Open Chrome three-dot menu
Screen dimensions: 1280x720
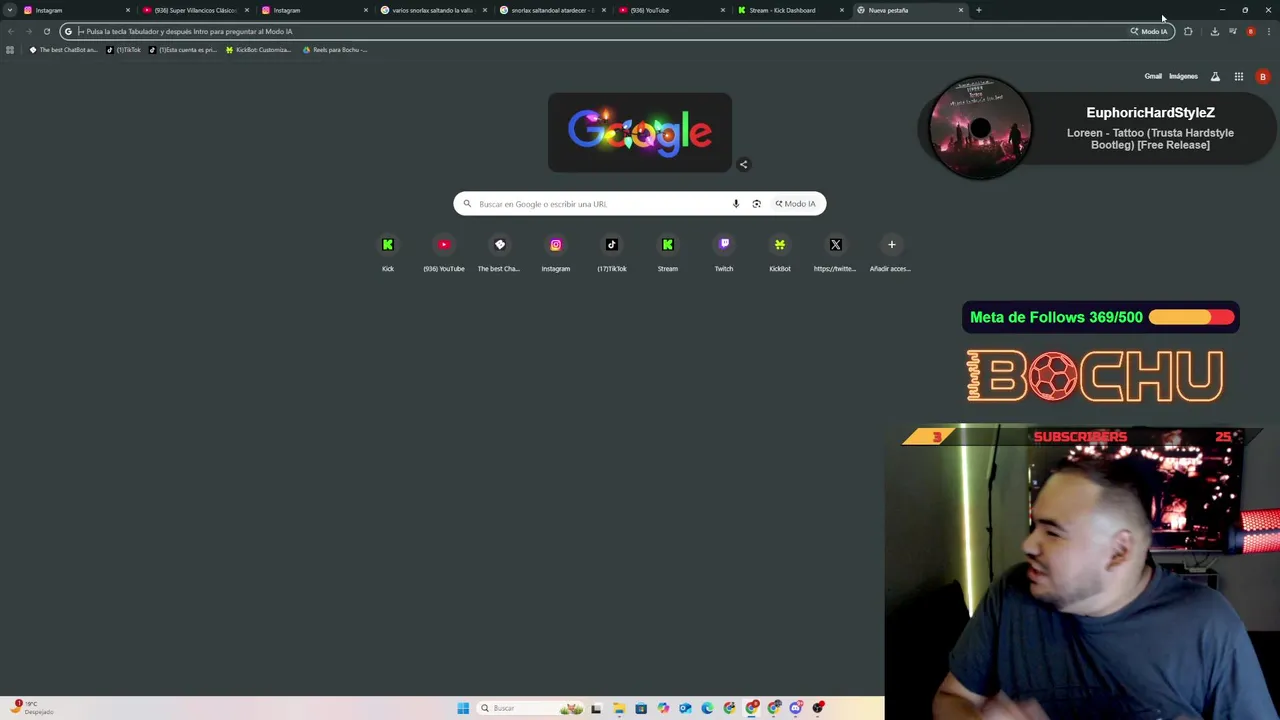1269,31
